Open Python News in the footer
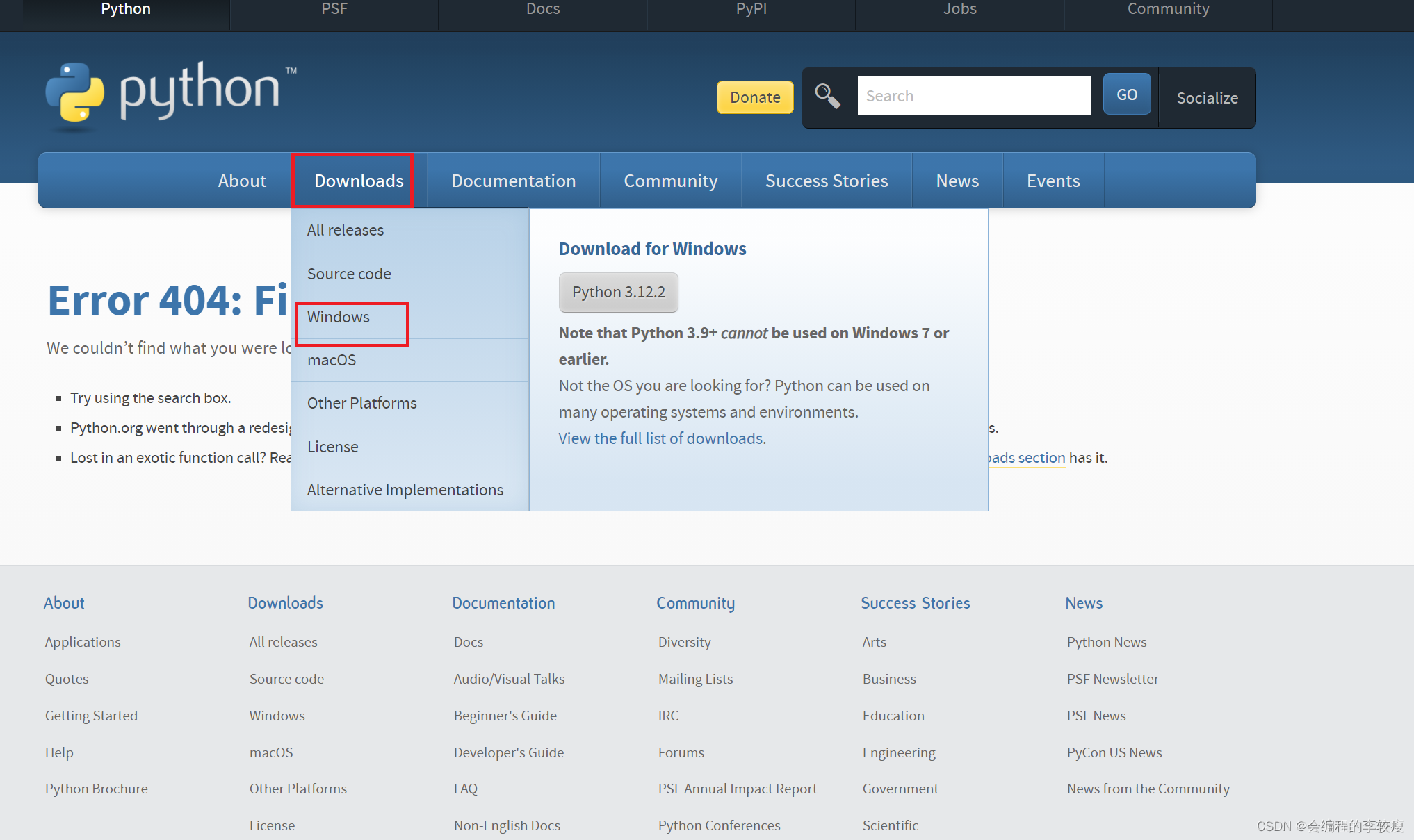This screenshot has width=1414, height=840. click(x=1107, y=642)
